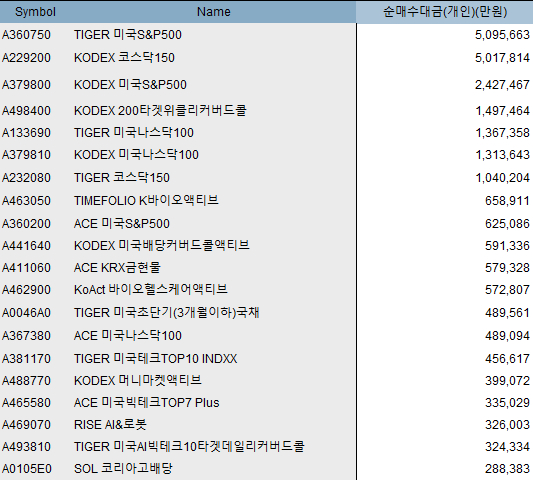
Task: Click TIGER 미국테크TOP10 INDXX name cell
Action: click(156, 359)
